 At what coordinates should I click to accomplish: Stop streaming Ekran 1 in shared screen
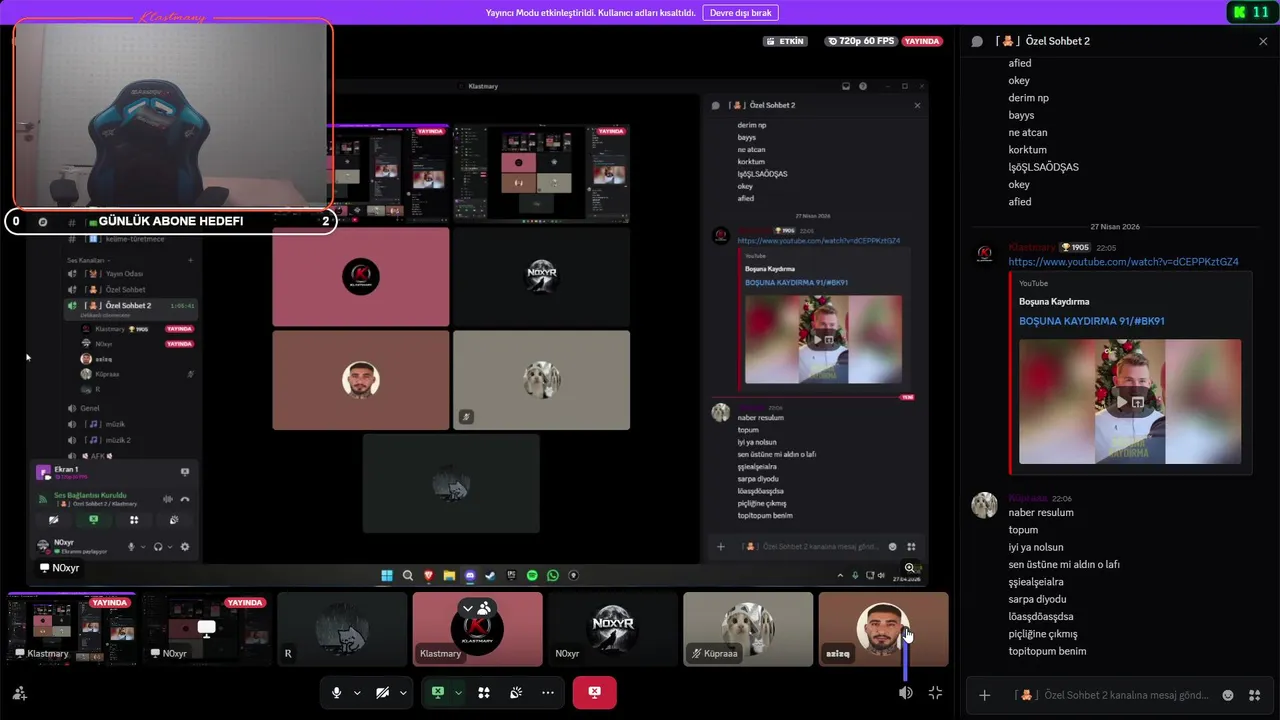[185, 472]
